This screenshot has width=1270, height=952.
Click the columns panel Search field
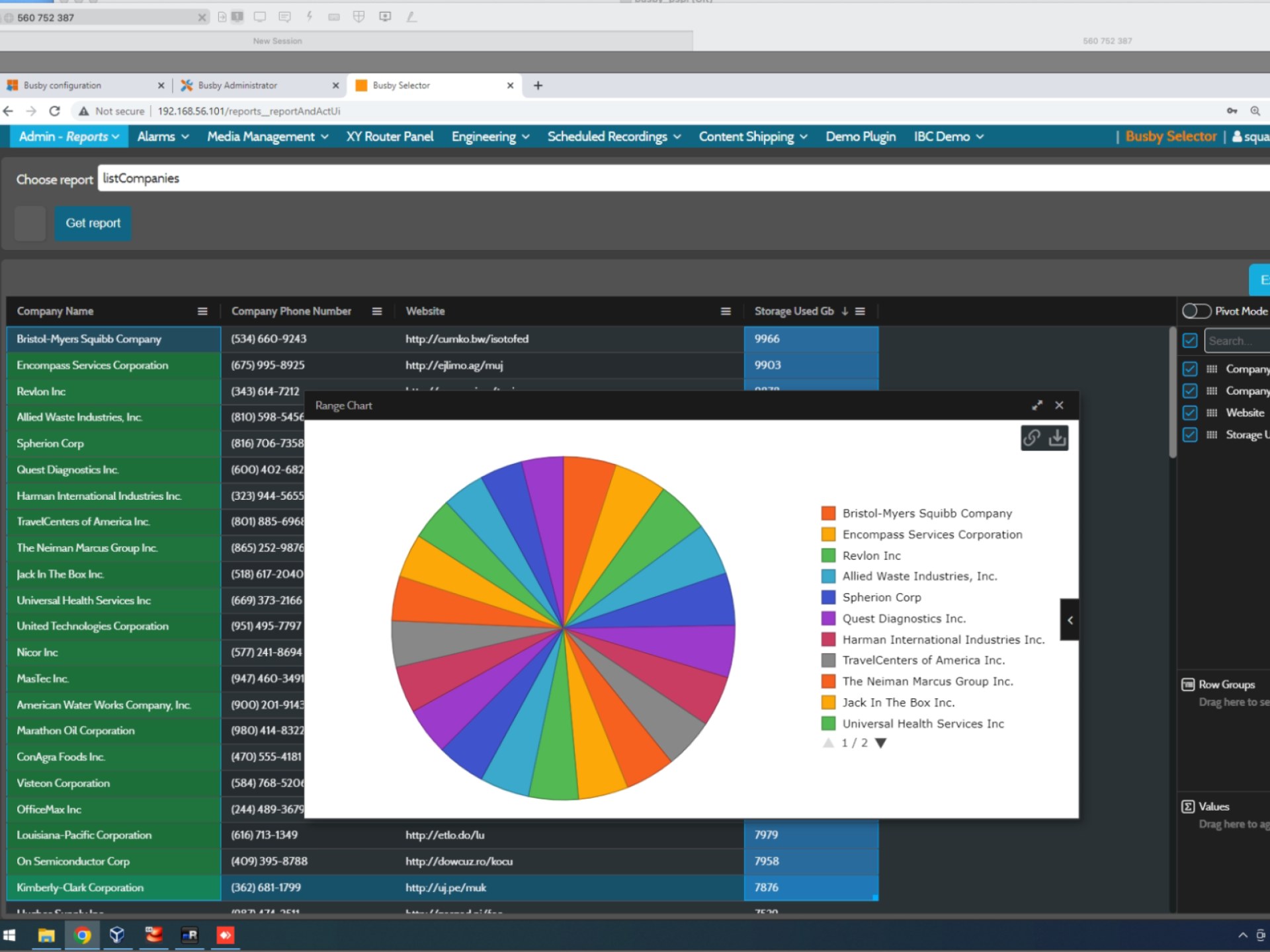point(1237,341)
